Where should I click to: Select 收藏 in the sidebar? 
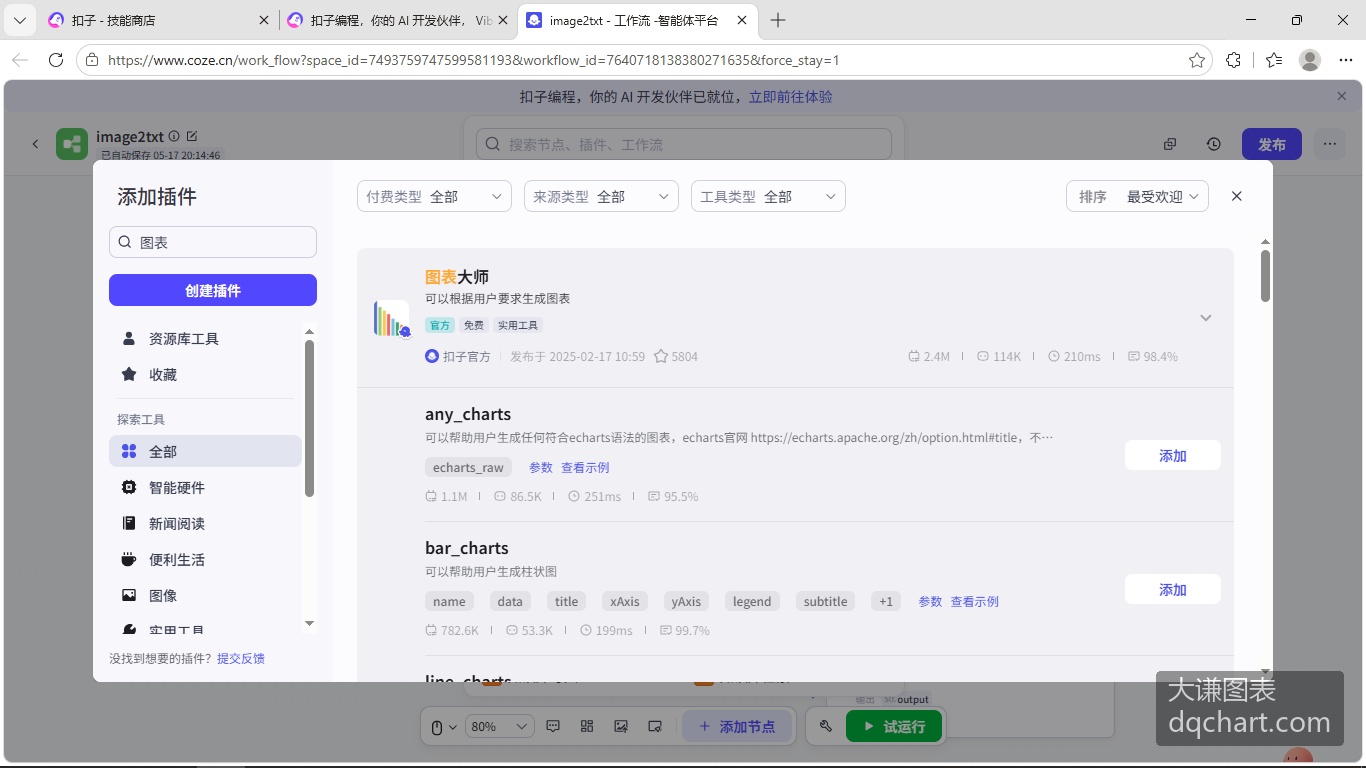205,375
